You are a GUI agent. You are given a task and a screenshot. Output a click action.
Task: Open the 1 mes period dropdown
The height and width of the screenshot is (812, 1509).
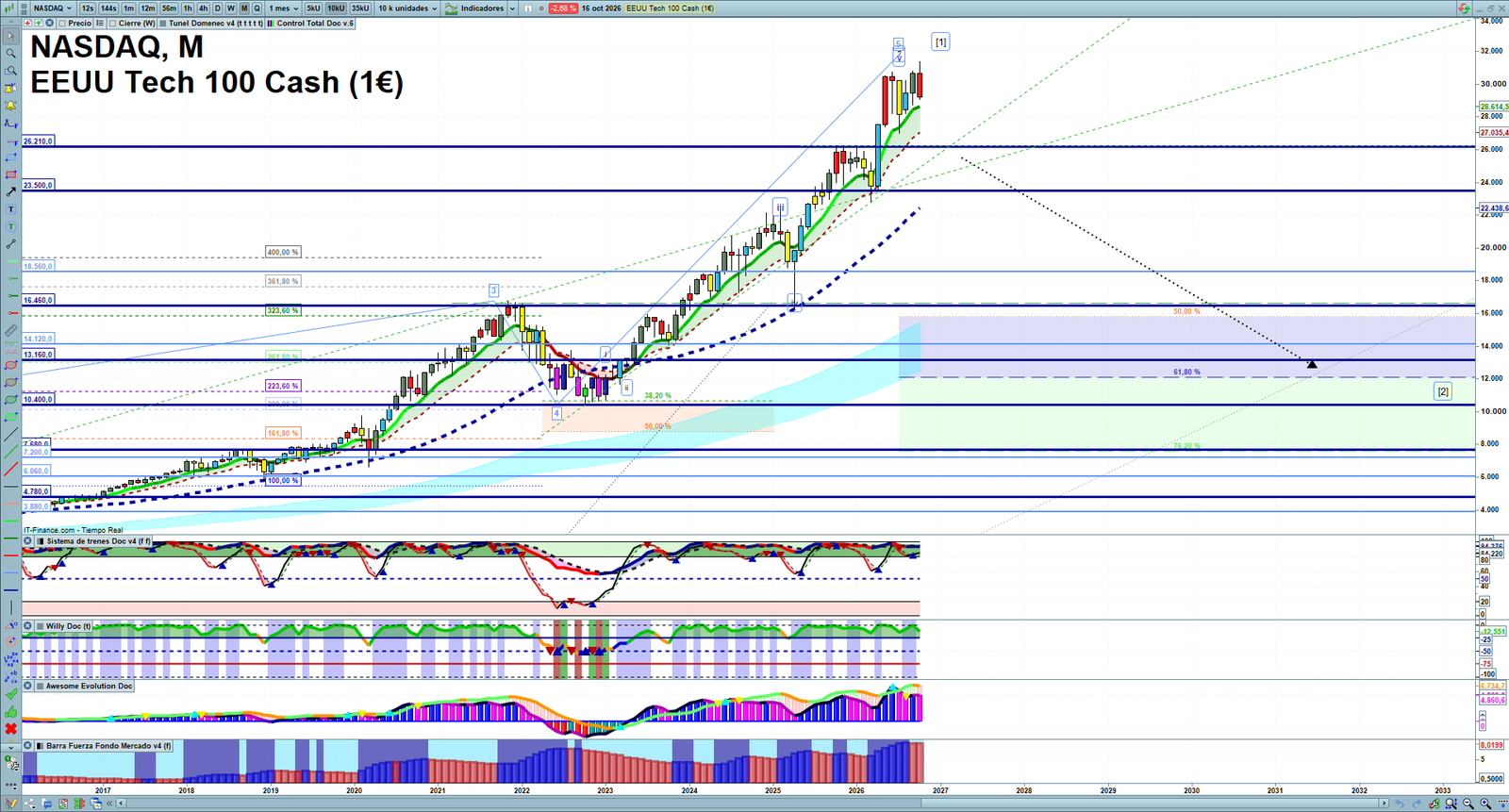284,8
